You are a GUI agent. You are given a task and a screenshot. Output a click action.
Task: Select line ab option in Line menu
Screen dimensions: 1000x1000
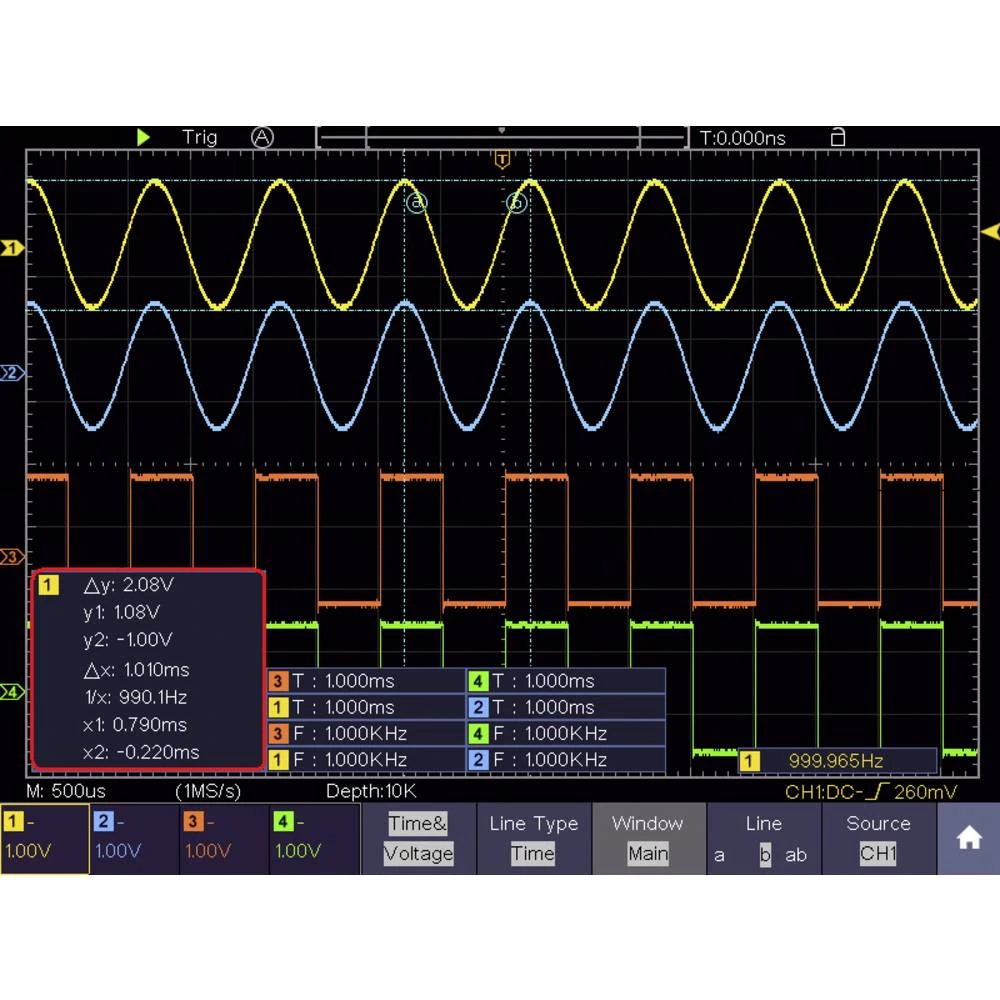796,856
